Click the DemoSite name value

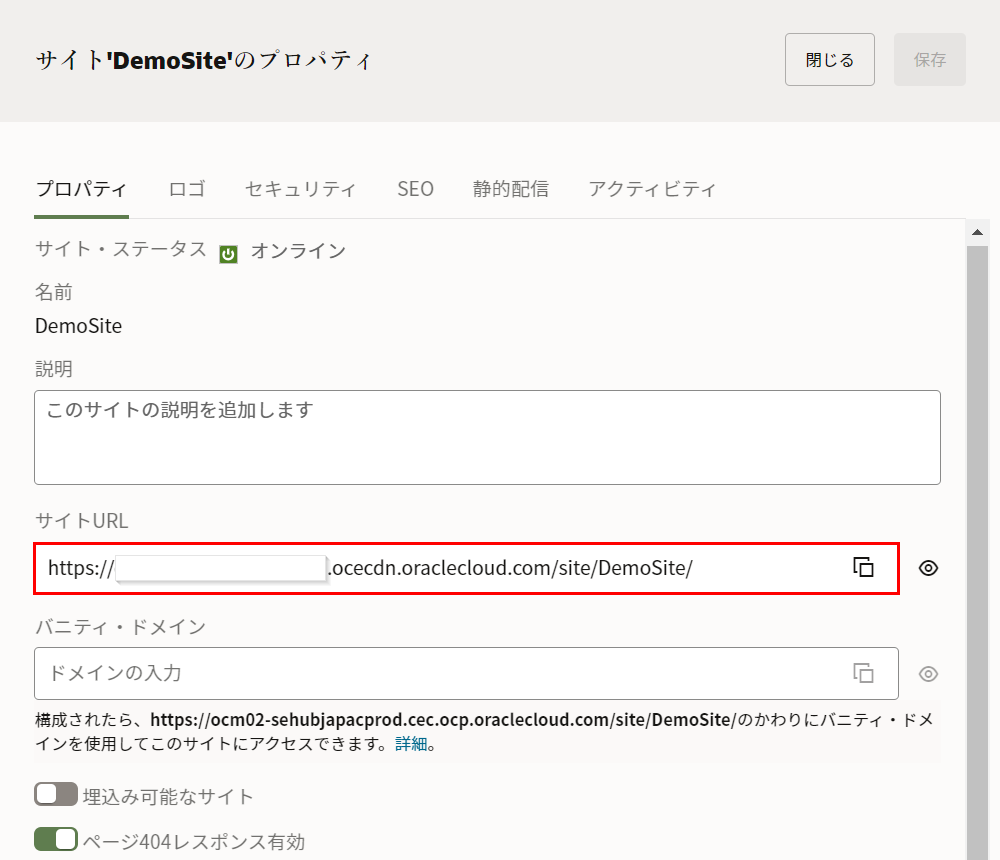tap(78, 326)
